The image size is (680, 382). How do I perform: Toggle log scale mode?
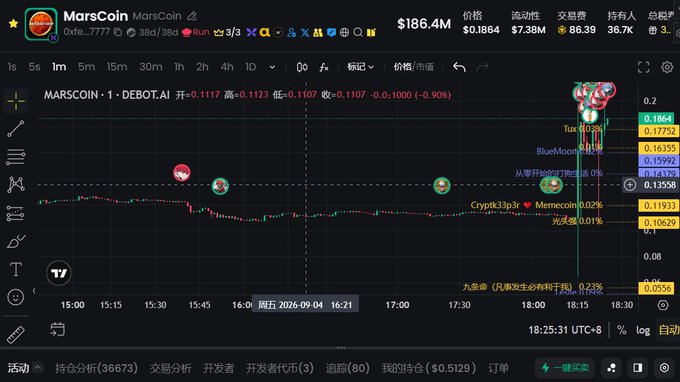coord(643,330)
